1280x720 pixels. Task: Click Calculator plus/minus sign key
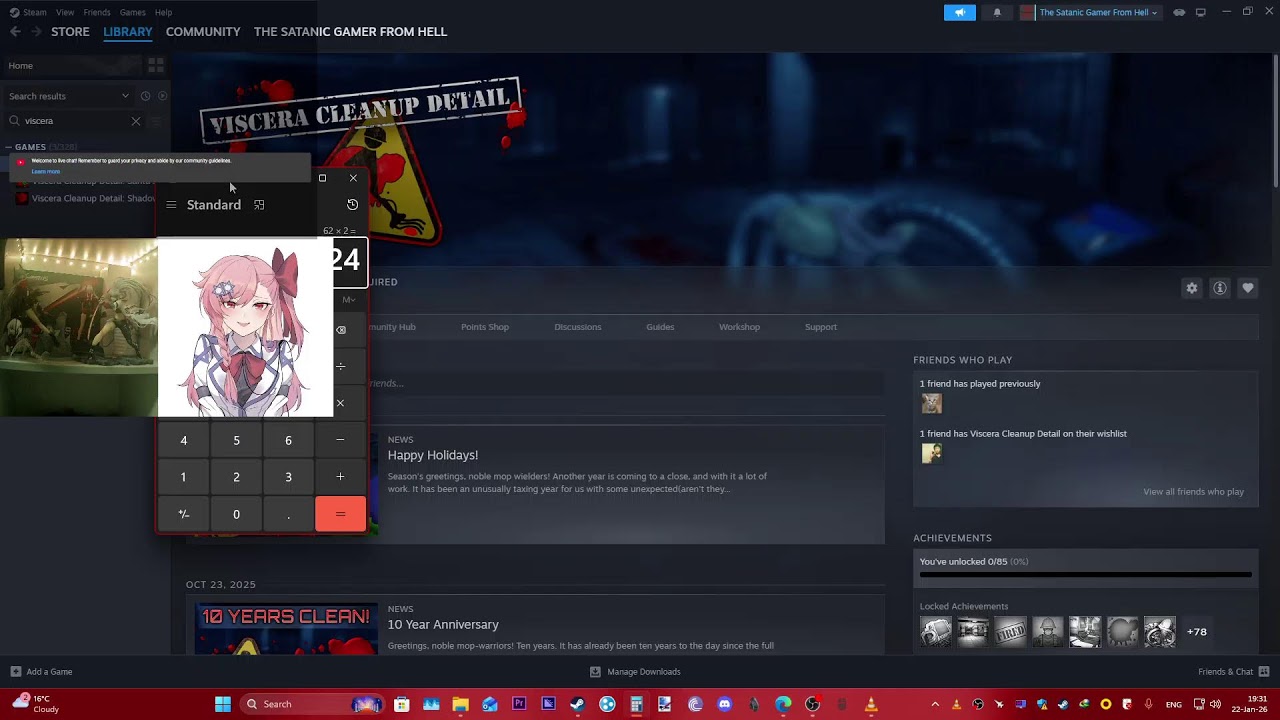click(x=184, y=514)
